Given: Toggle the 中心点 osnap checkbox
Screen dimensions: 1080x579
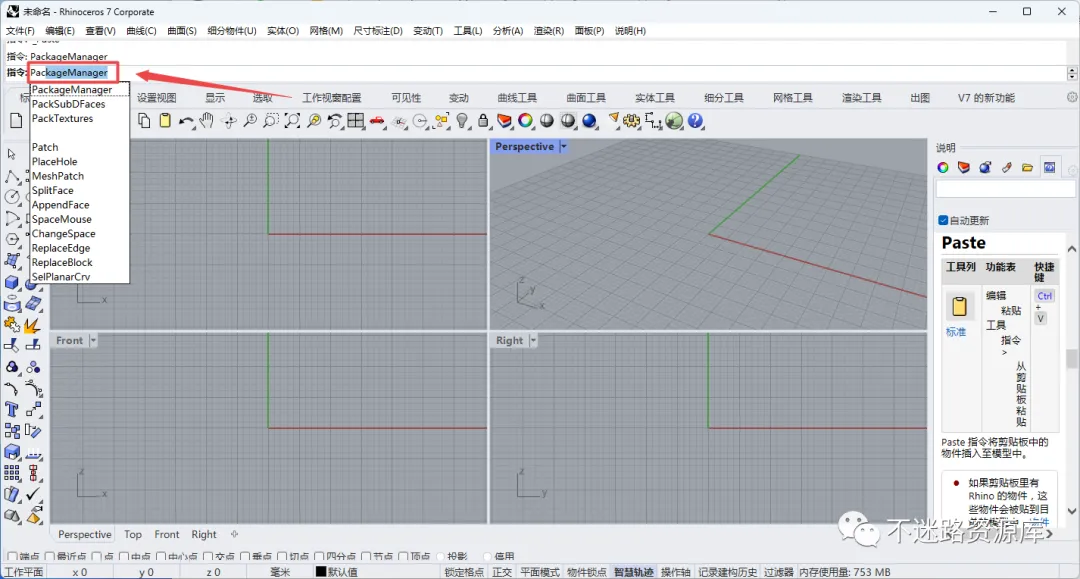Looking at the screenshot, I should pyautogui.click(x=160, y=556).
